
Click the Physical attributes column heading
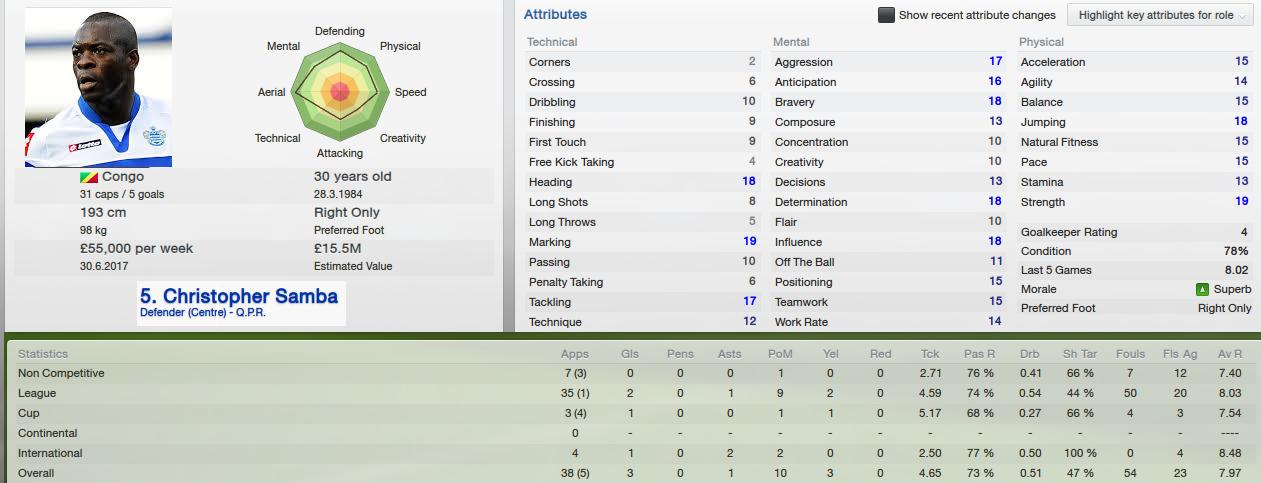(1041, 42)
